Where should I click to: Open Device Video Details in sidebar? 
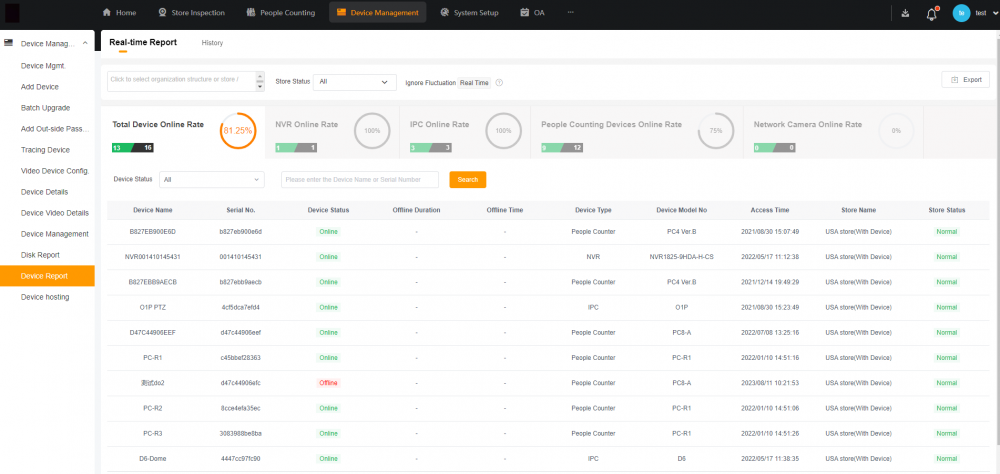[x=55, y=213]
